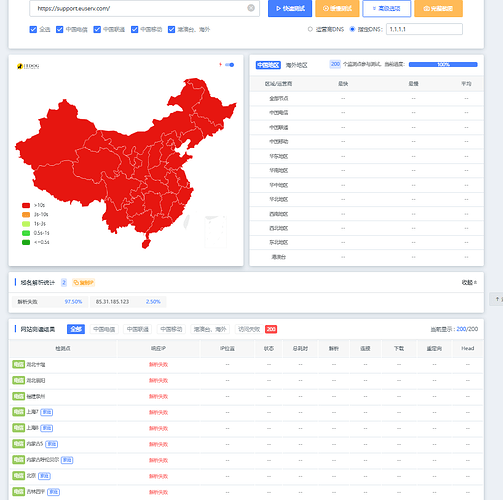503x500 pixels.
Task: Click the red >10s legend color swatch
Action: (26, 205)
